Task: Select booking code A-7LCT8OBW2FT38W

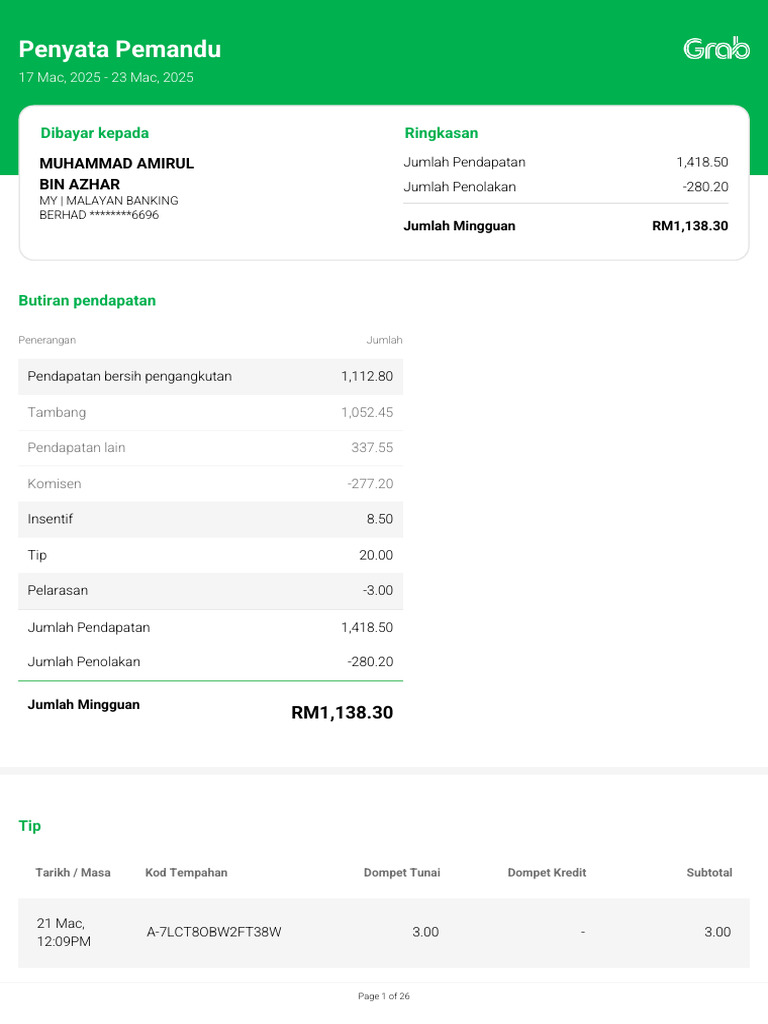Action: [x=214, y=932]
